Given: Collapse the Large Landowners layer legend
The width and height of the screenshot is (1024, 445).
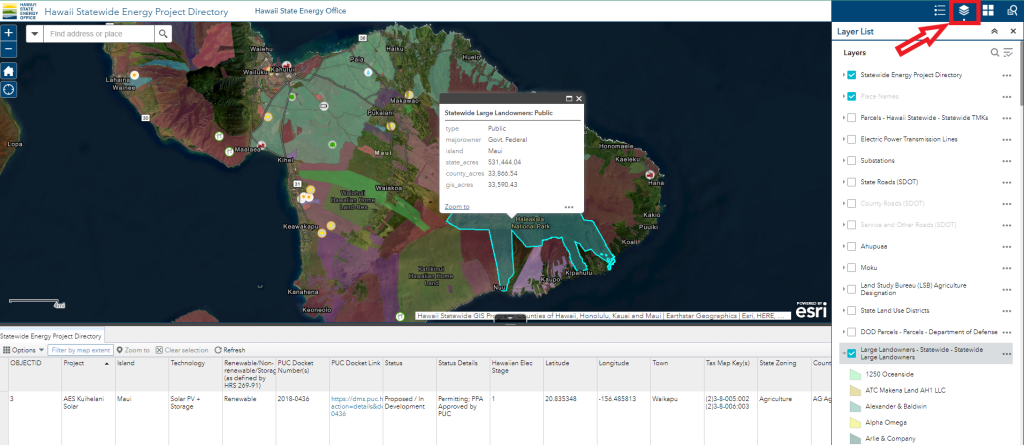Looking at the screenshot, I should tap(844, 354).
